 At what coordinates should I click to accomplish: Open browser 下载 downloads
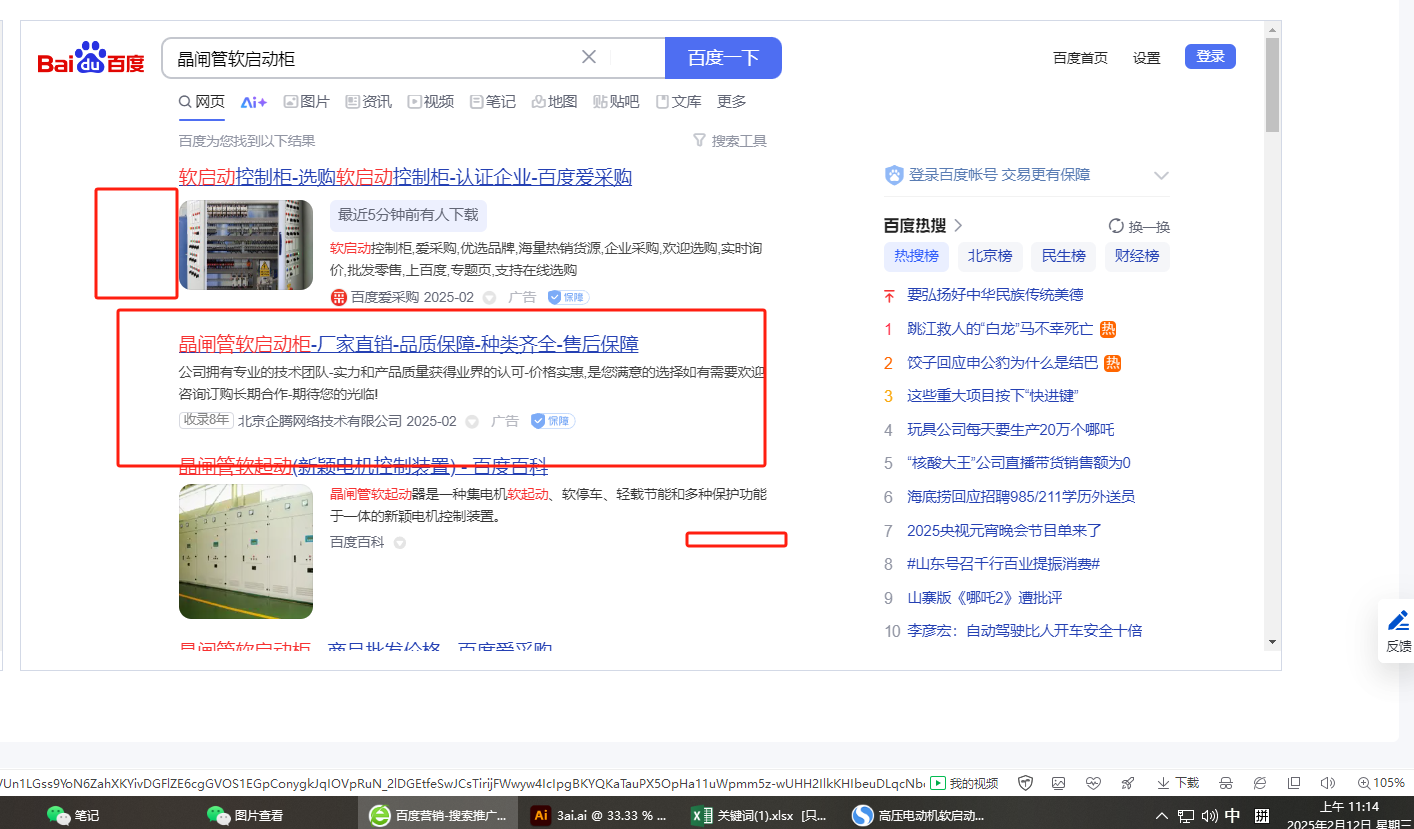tap(1178, 783)
